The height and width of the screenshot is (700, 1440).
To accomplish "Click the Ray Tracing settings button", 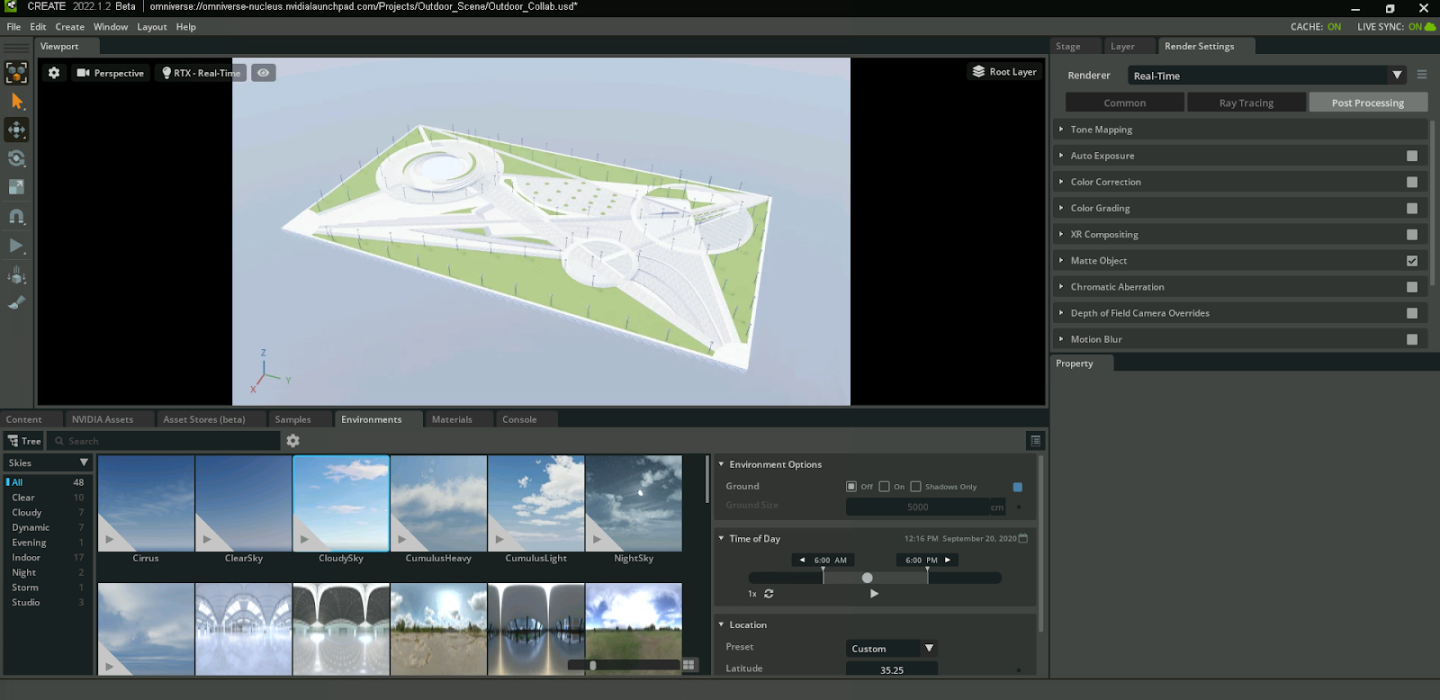I will click(x=1246, y=103).
